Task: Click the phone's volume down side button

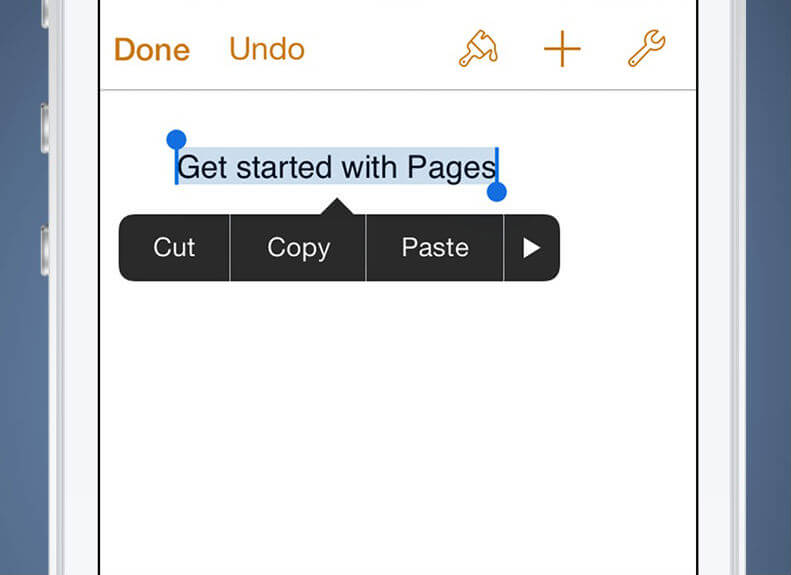Action: (45, 251)
